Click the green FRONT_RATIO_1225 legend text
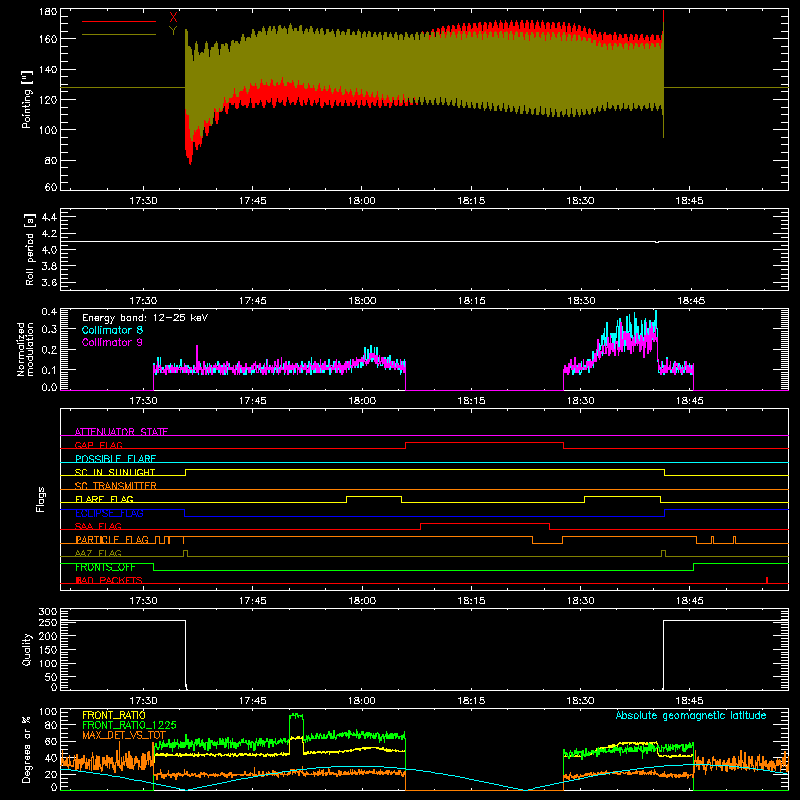Viewport: 800px width, 800px height. click(x=129, y=725)
